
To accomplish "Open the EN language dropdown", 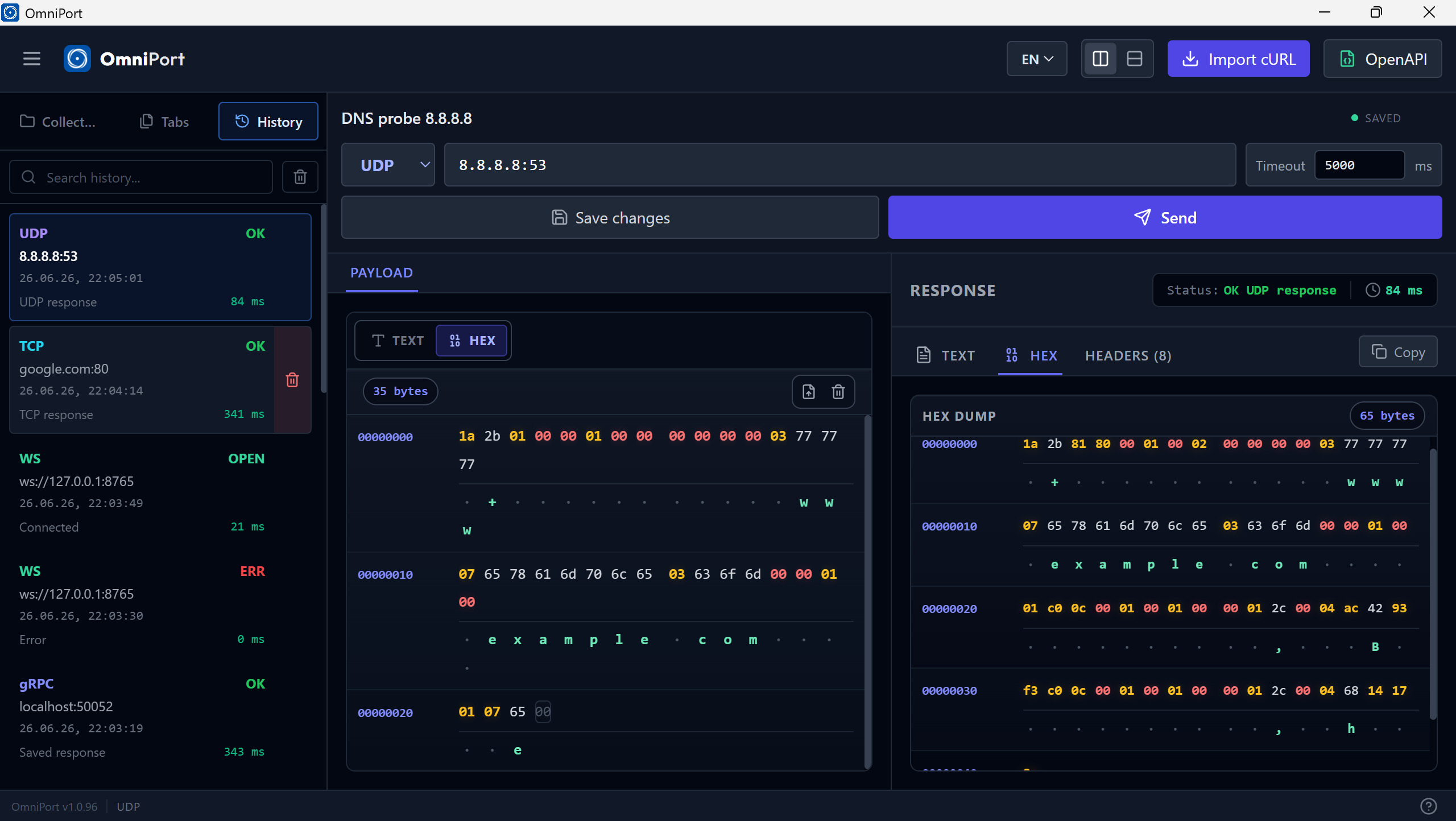I will pyautogui.click(x=1037, y=59).
